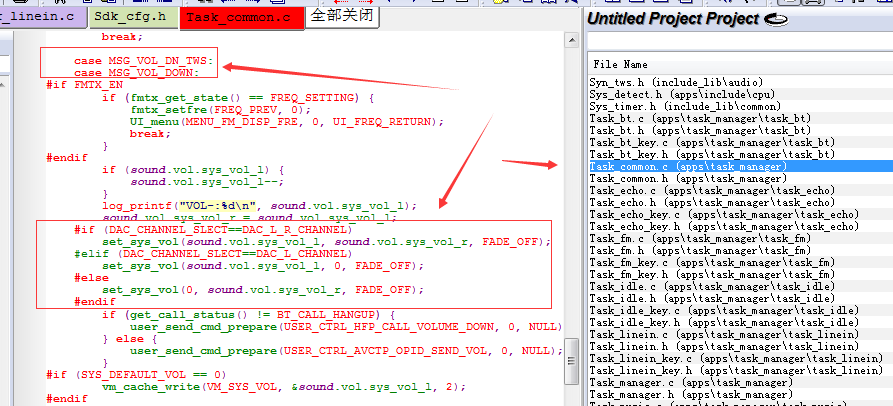Click '#elif (DAC_CHANNEL_SLECT==DAC_L_CHANNEL)' line
The width and height of the screenshot is (893, 406).
(x=213, y=253)
